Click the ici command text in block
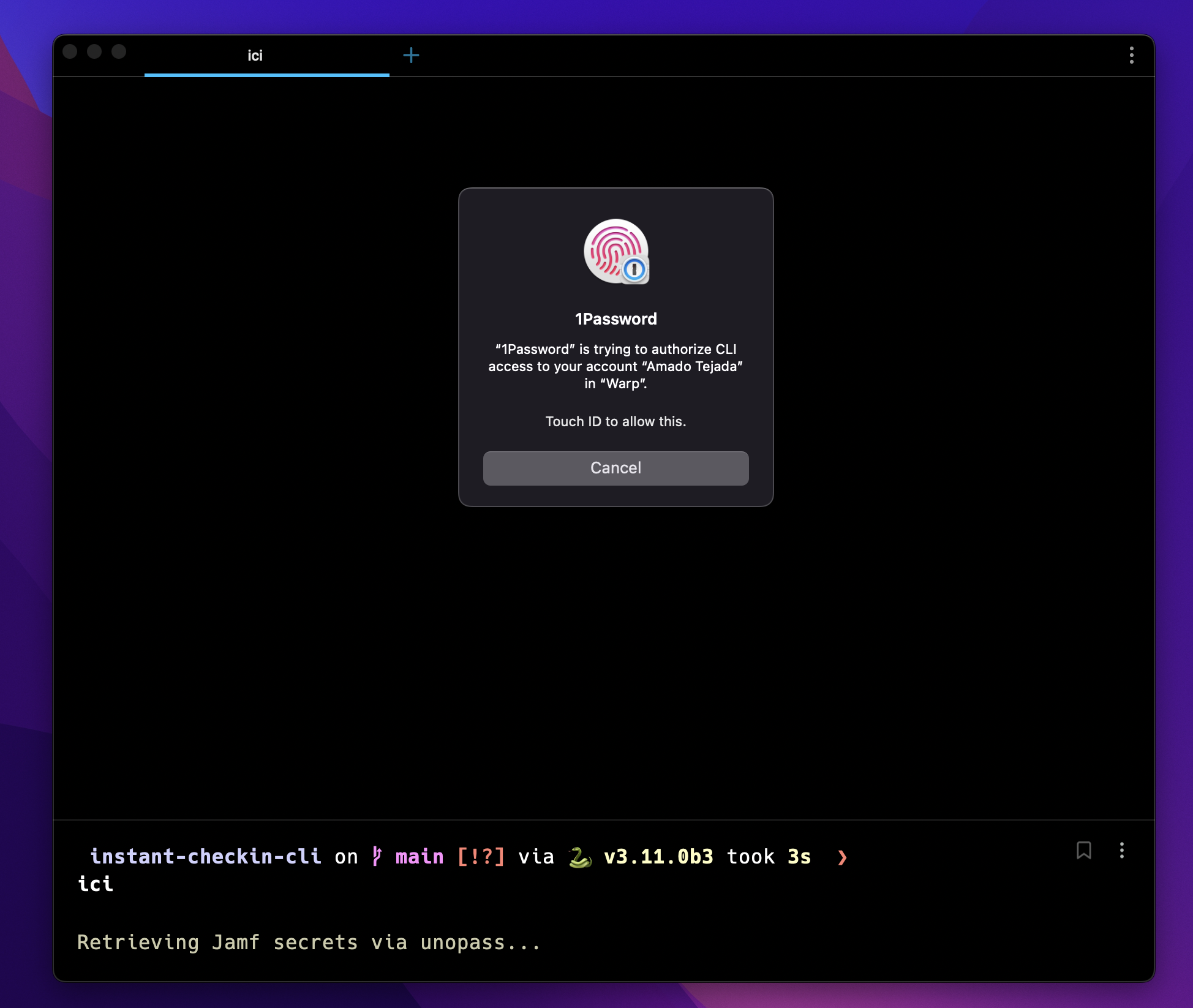The width and height of the screenshot is (1193, 1008). (x=96, y=884)
